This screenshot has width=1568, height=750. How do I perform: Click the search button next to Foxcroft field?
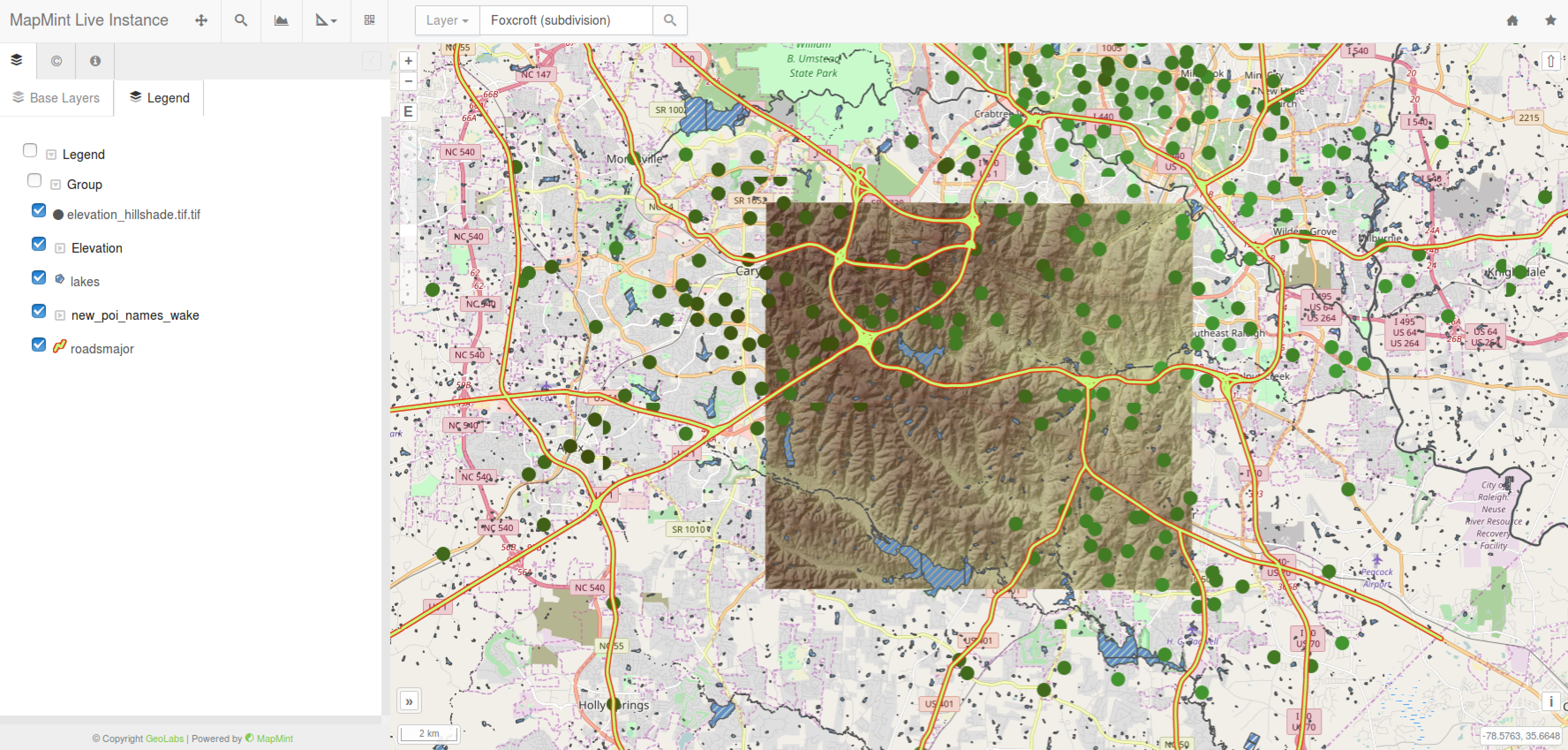(x=670, y=21)
